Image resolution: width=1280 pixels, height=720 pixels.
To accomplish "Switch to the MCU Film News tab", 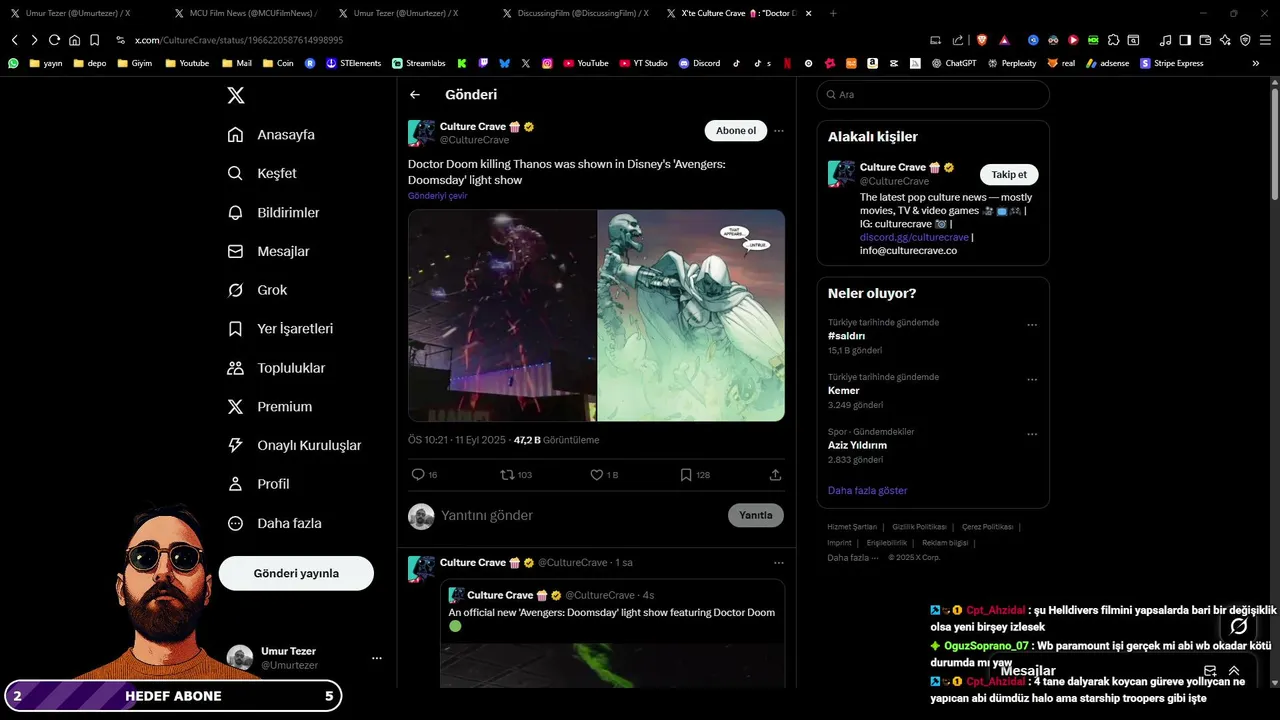I will coord(245,13).
